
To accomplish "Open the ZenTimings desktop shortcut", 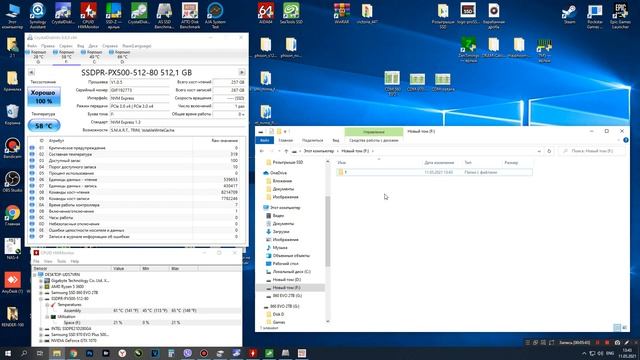I will 468,49.
